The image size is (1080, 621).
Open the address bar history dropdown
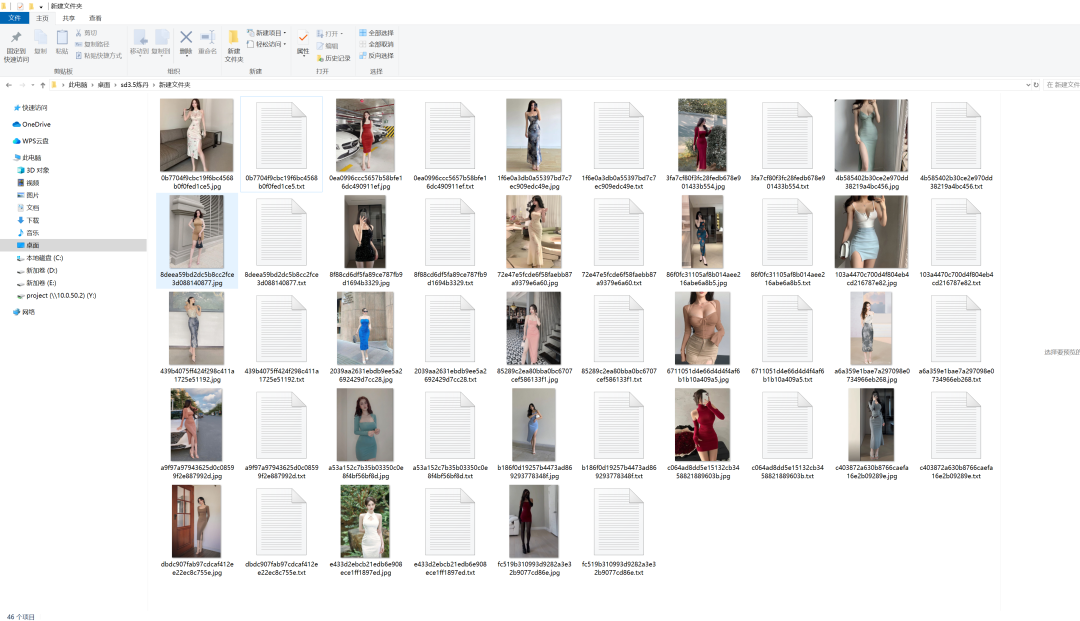point(1028,85)
